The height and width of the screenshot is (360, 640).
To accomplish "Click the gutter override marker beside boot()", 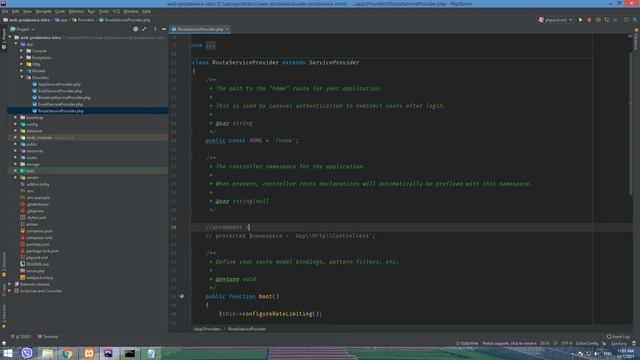I will [x=182, y=296].
